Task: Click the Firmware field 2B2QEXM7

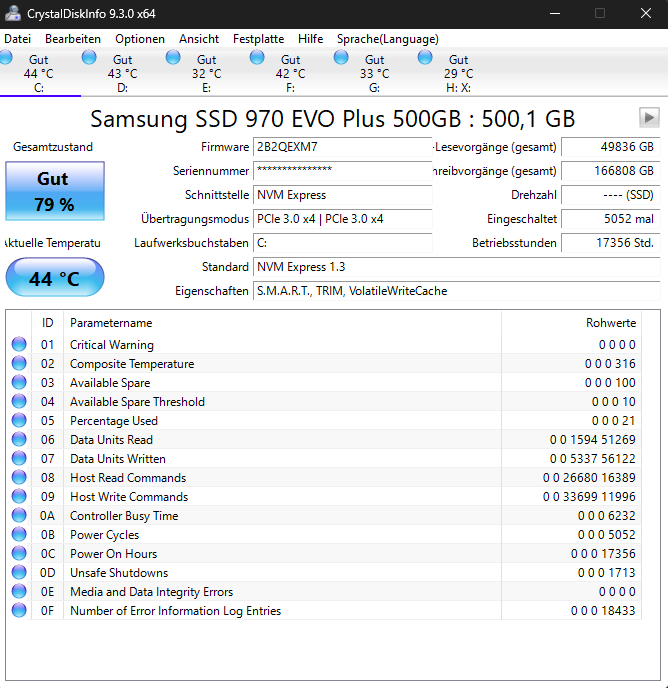Action: pyautogui.click(x=343, y=147)
